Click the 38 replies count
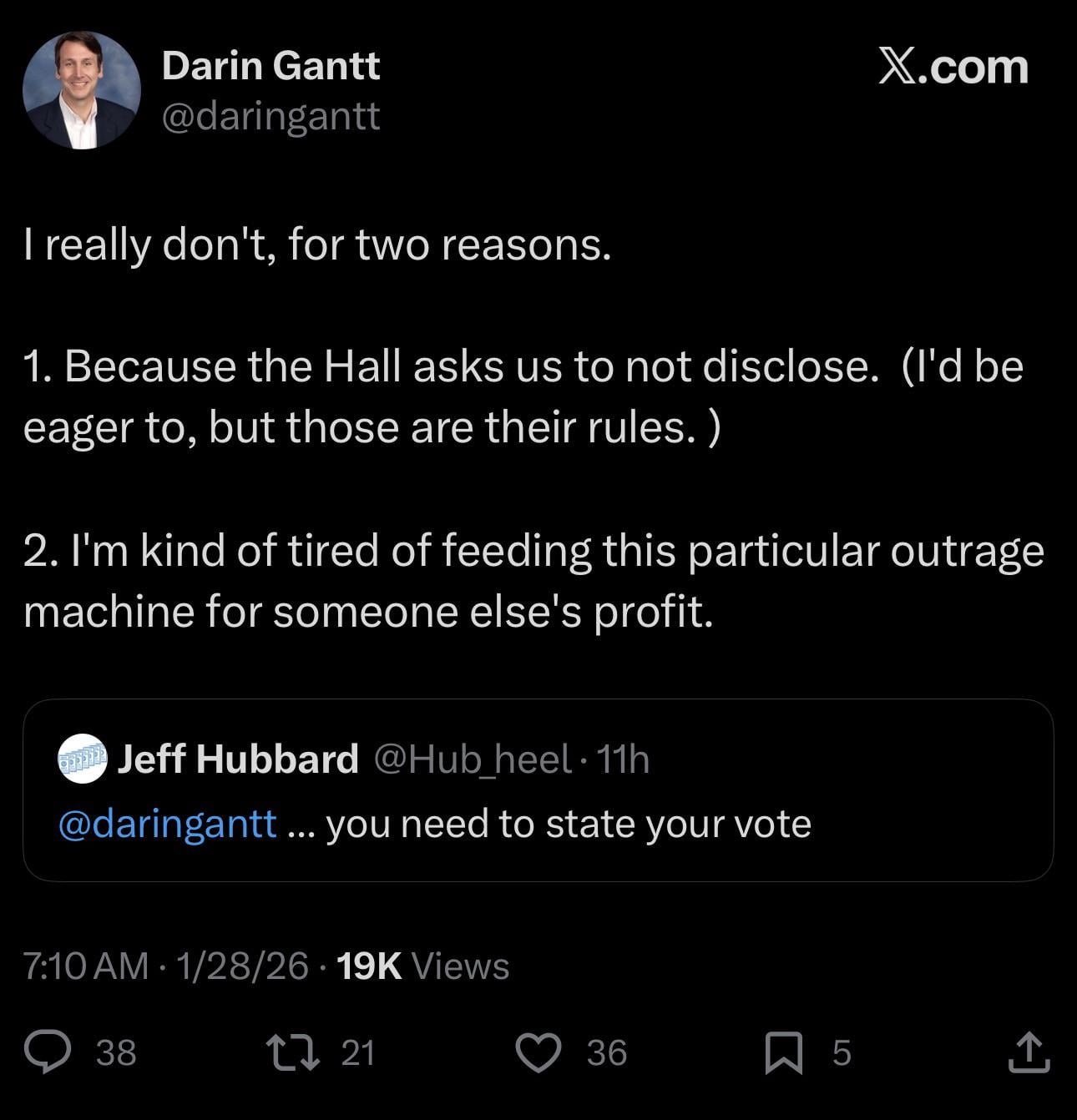Image resolution: width=1077 pixels, height=1120 pixels. (x=116, y=1052)
